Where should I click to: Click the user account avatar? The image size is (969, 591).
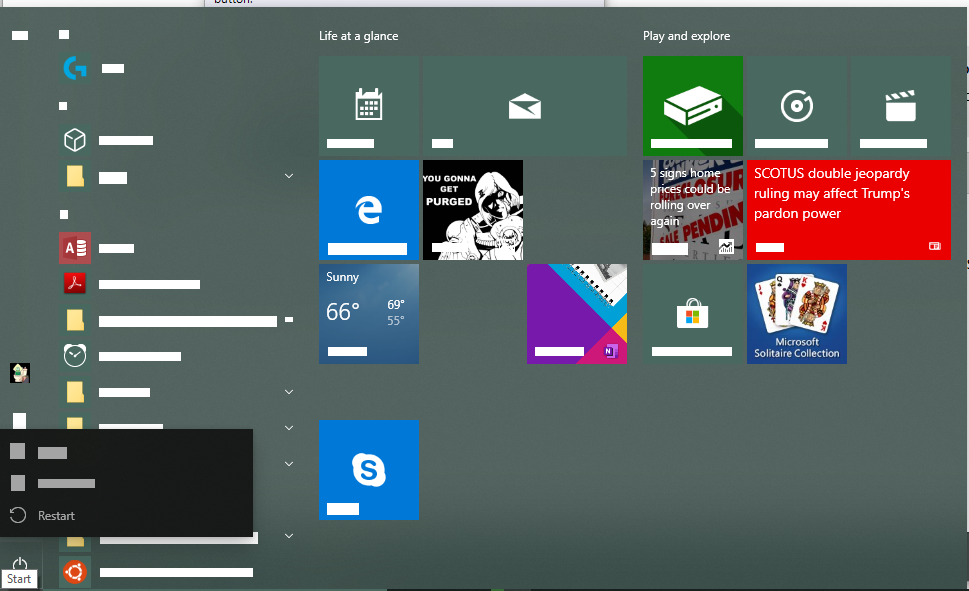pyautogui.click(x=20, y=373)
